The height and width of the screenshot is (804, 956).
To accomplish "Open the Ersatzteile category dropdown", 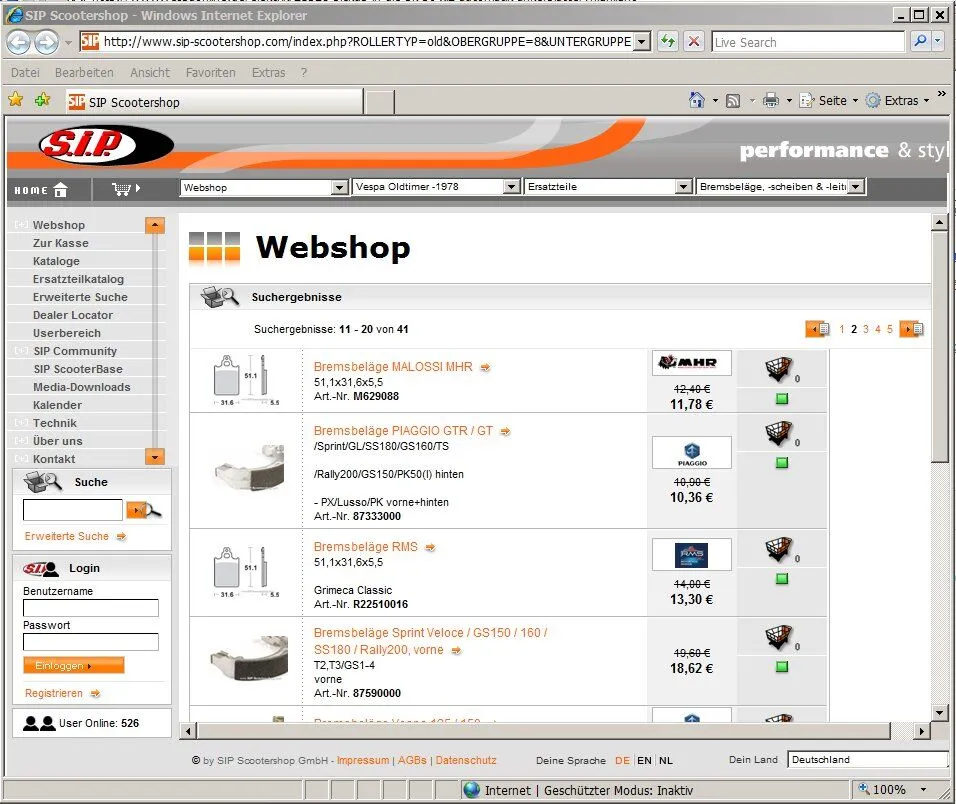I will click(683, 187).
